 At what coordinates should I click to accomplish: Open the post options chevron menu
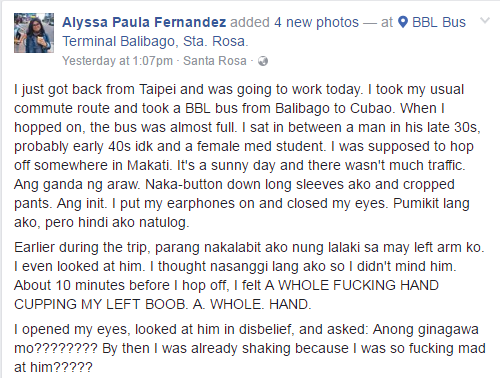pos(485,21)
